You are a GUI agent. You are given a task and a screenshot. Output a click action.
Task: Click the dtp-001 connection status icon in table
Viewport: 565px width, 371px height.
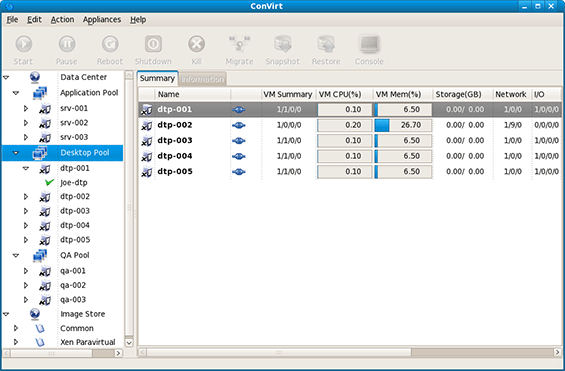pos(239,109)
